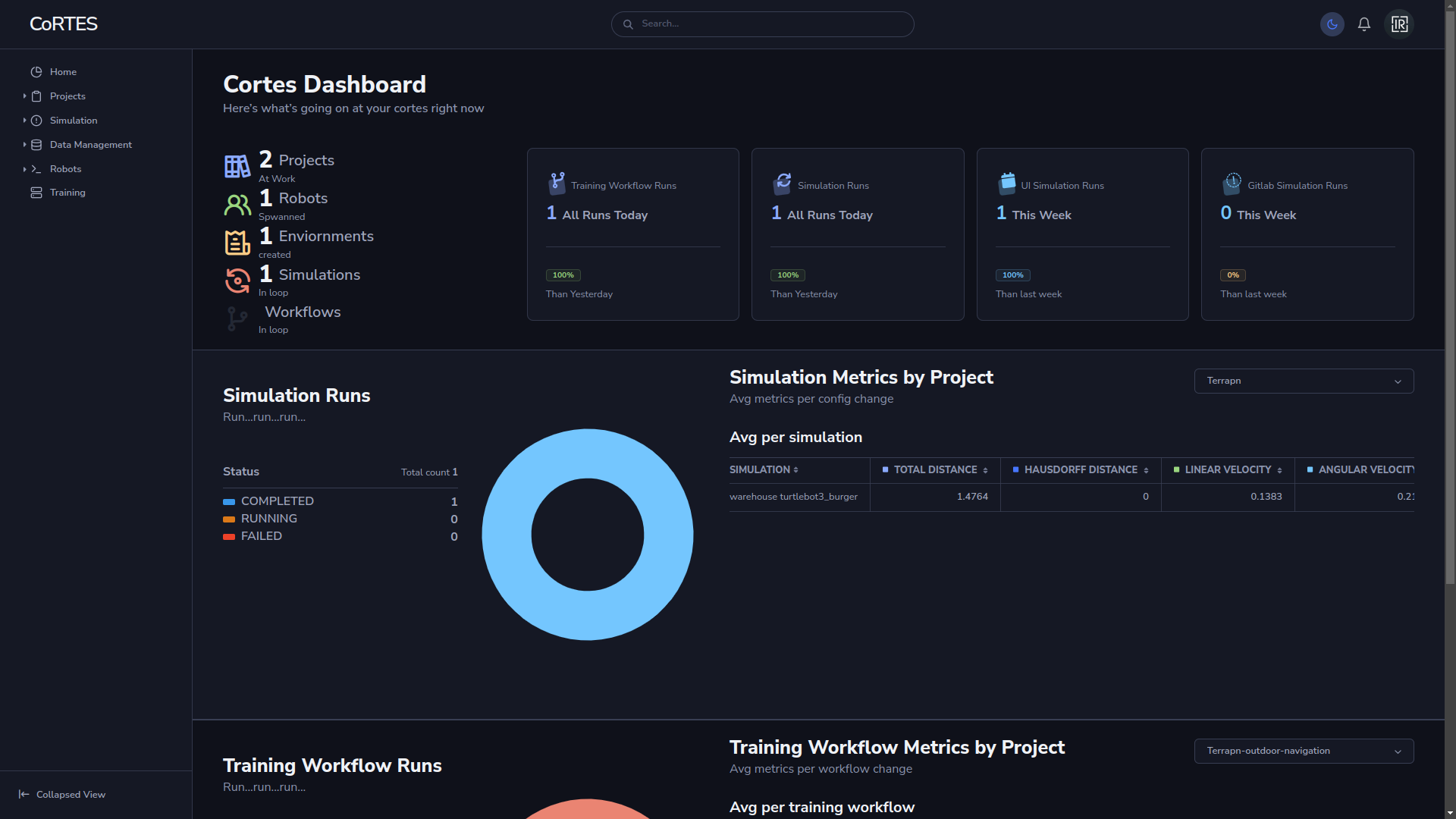Open Simulation in the sidebar

(x=74, y=121)
